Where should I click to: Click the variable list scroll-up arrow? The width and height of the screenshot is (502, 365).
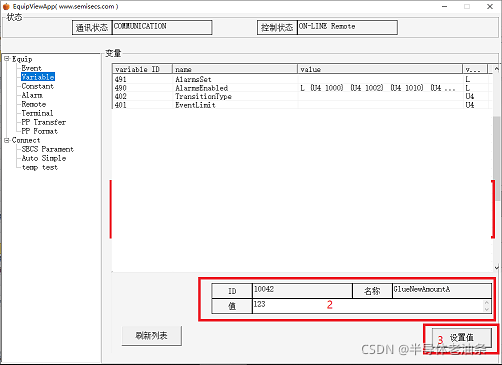[x=497, y=69]
